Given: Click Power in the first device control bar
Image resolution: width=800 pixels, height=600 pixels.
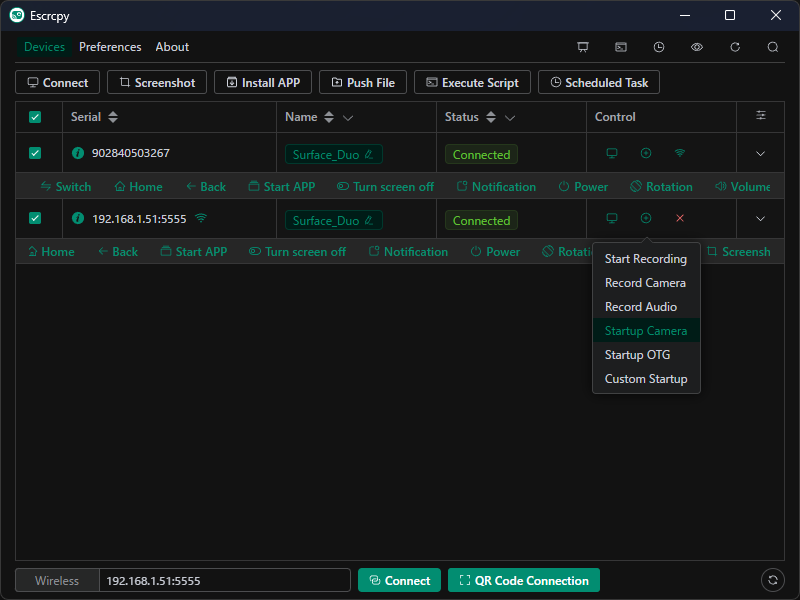Looking at the screenshot, I should [x=583, y=187].
